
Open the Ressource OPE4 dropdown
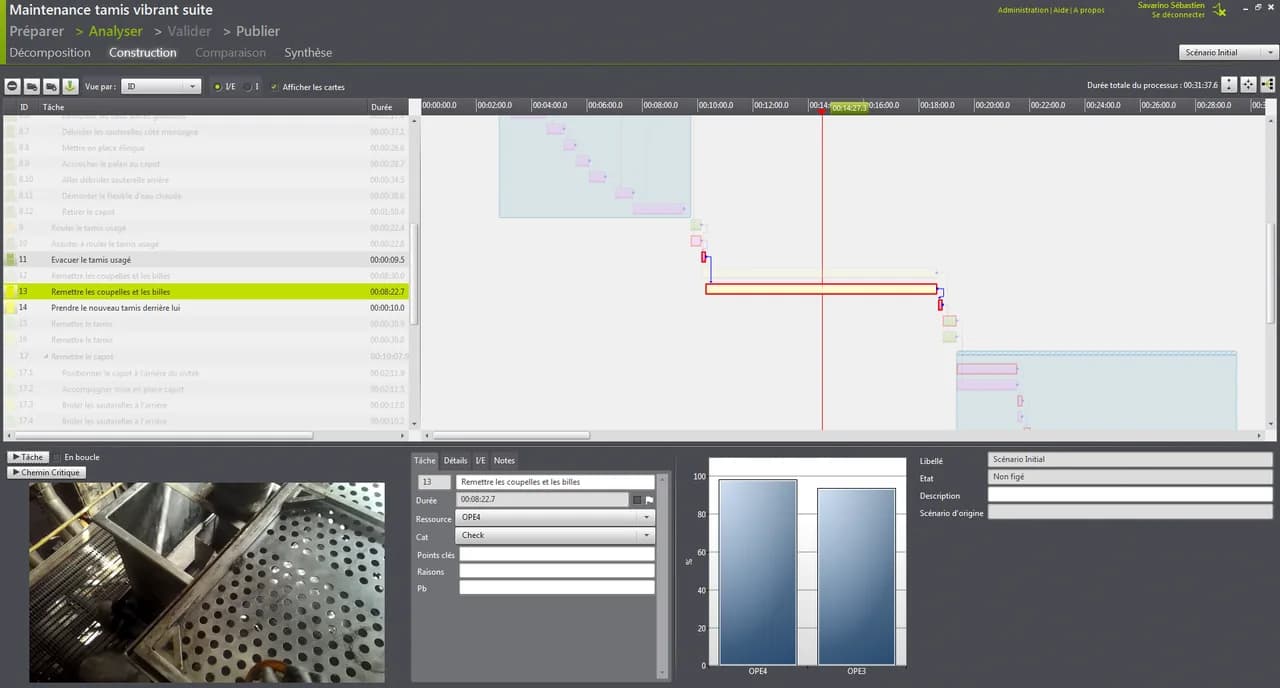click(x=555, y=517)
